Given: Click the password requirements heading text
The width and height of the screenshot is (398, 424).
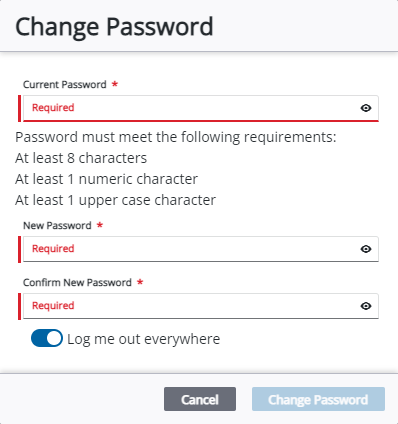Looking at the screenshot, I should (x=176, y=137).
